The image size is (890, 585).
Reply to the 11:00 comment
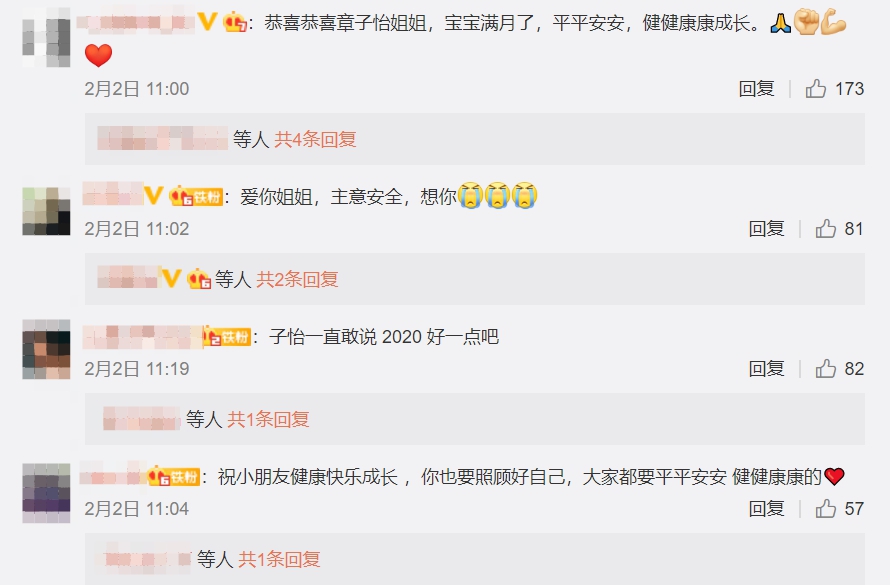756,89
